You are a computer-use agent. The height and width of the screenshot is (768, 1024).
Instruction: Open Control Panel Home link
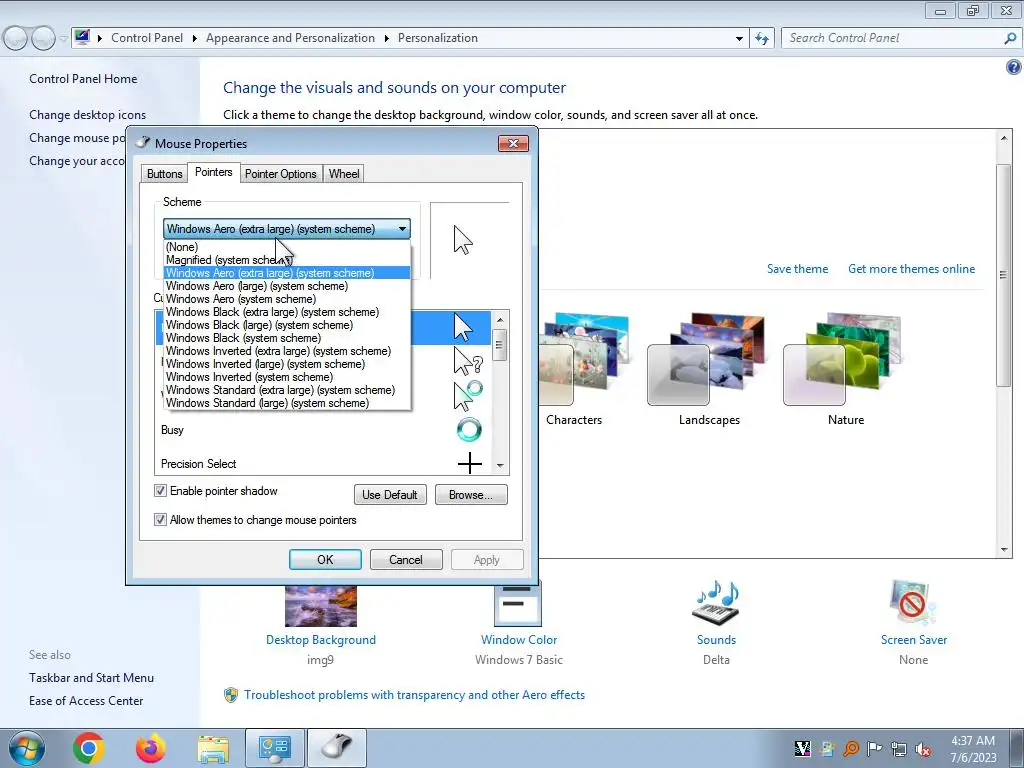83,79
